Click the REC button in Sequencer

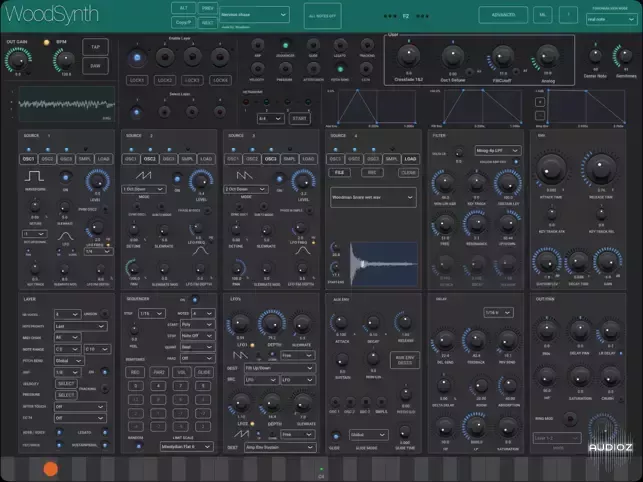[135, 372]
